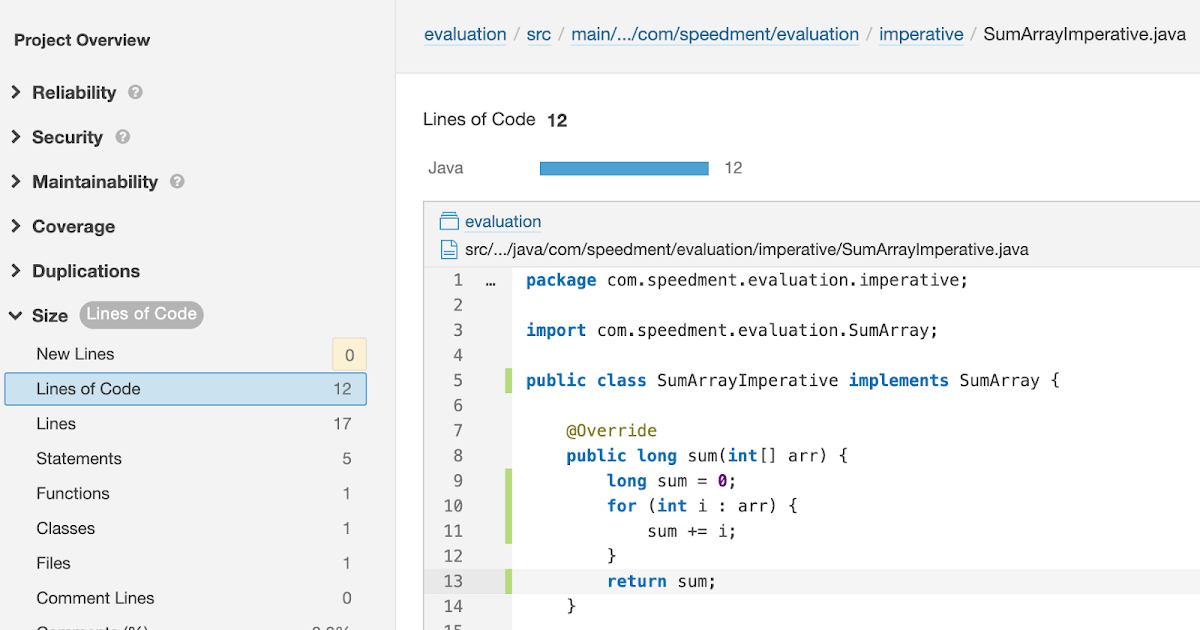Image resolution: width=1200 pixels, height=630 pixels.
Task: Click the coverage indicator beside line 5
Action: (510, 380)
